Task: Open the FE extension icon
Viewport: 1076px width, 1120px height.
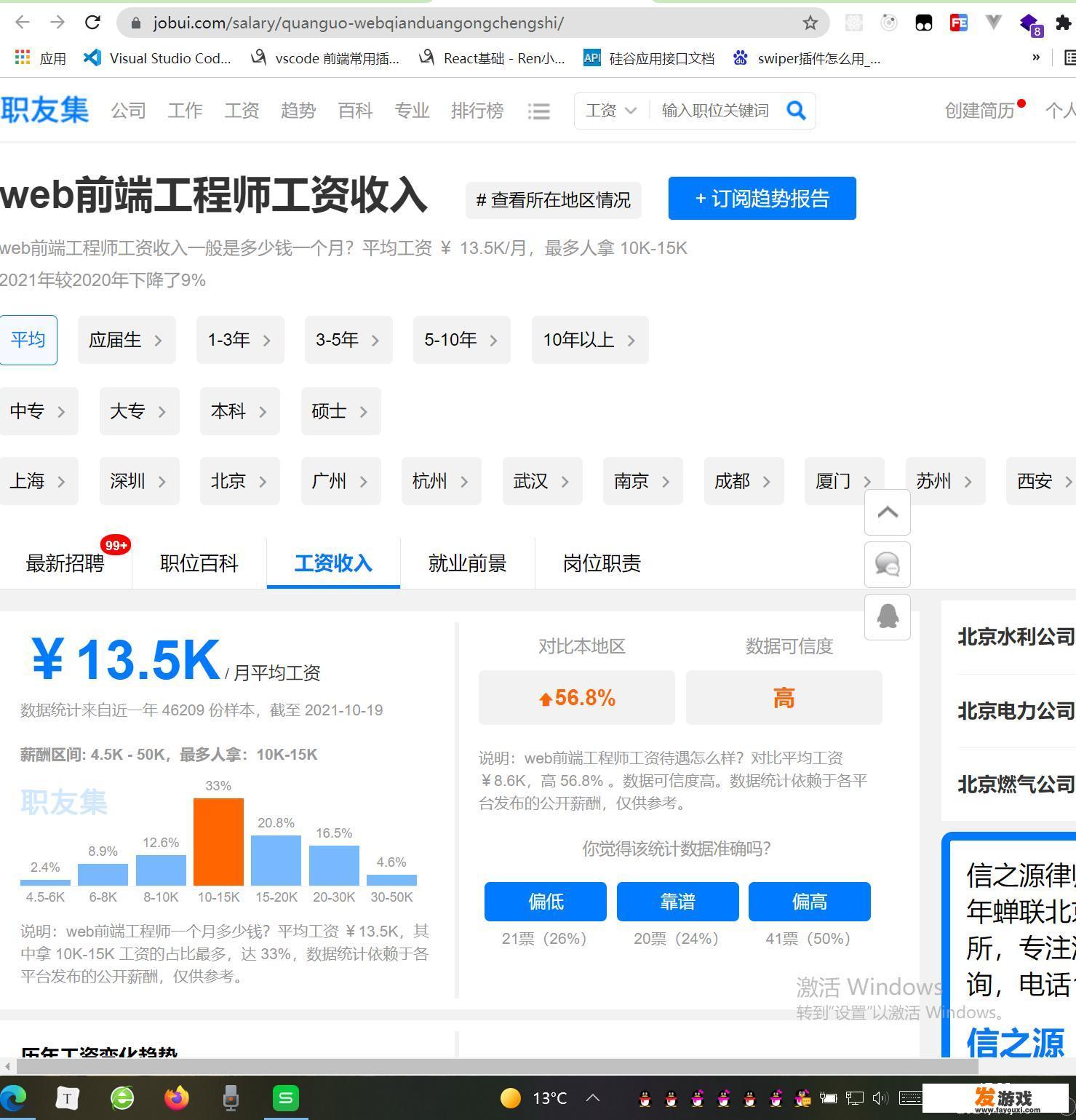Action: (959, 23)
